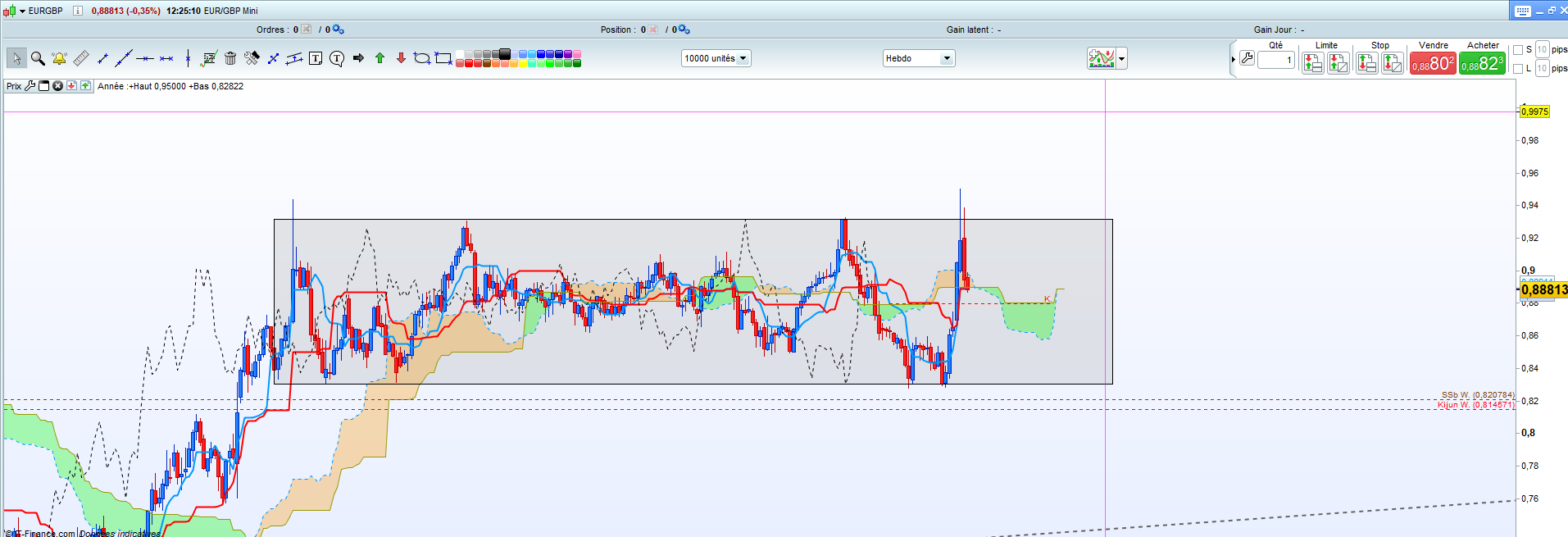Enable the S pips checkbox
Screen dimensions: 1568x537
[x=1518, y=50]
